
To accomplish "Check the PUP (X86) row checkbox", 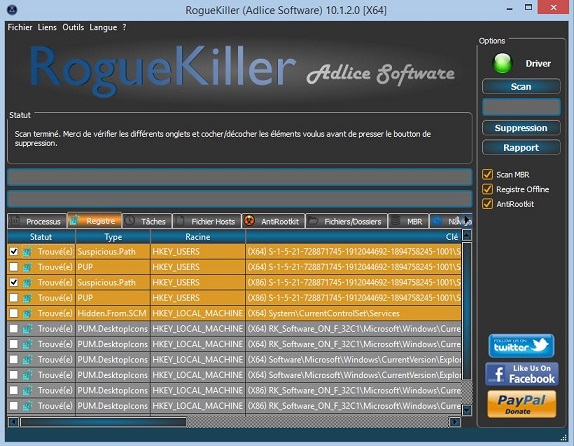I will tap(14, 298).
